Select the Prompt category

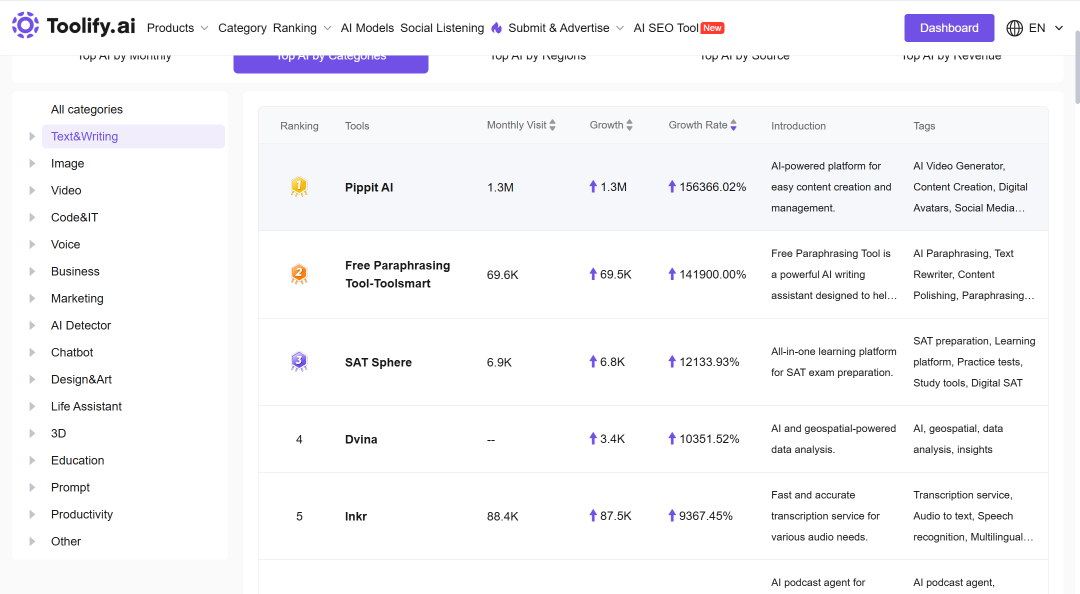pyautogui.click(x=70, y=487)
